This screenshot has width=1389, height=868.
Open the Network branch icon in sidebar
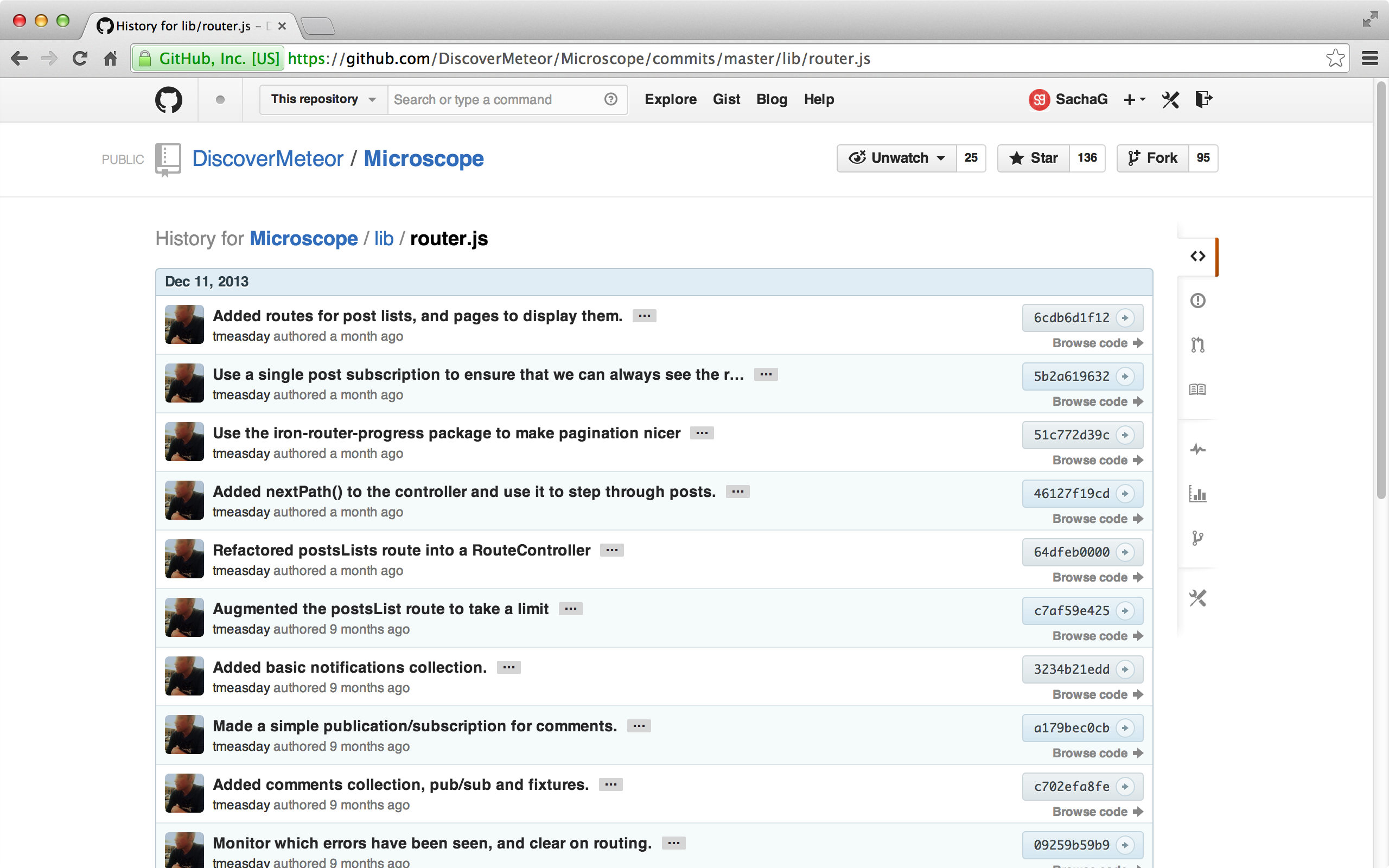tap(1197, 538)
